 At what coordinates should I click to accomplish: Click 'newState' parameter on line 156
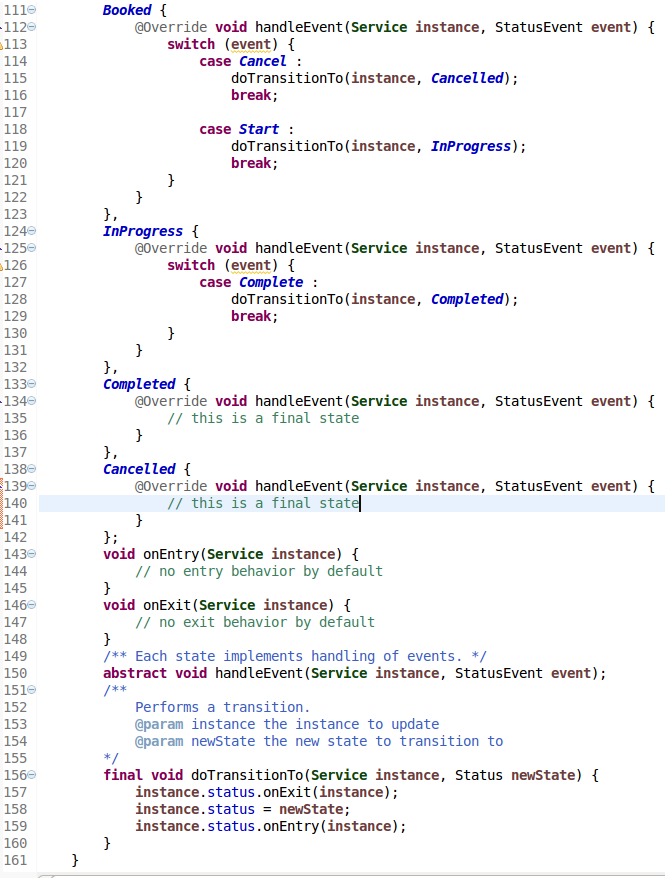[543, 775]
